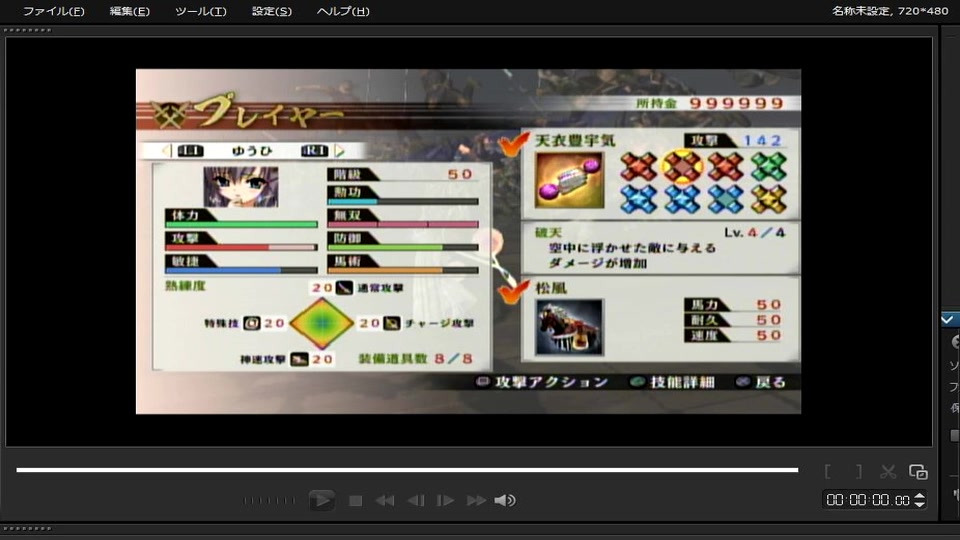This screenshot has width=960, height=540.
Task: Enlarge the preview window with the overlapping-squares icon
Action: pos(918,471)
